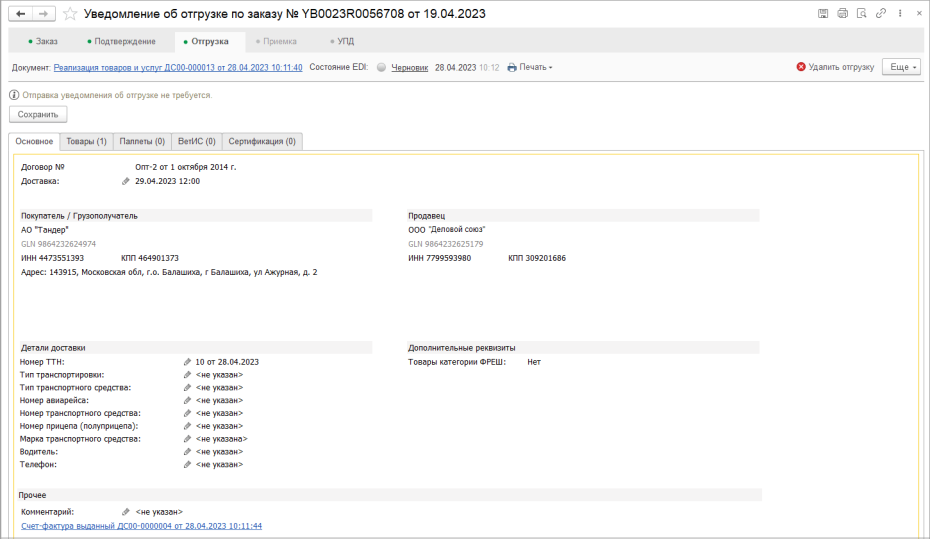The image size is (930, 539).
Task: Close the shipment notice window
Action: point(919,13)
